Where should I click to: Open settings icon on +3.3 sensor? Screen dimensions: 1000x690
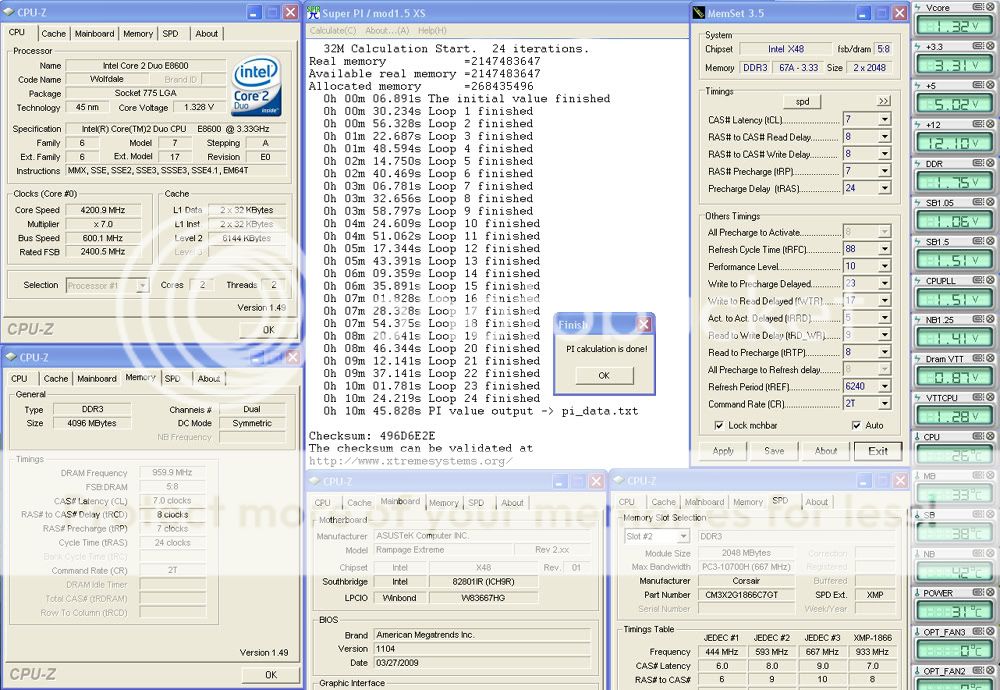click(977, 46)
